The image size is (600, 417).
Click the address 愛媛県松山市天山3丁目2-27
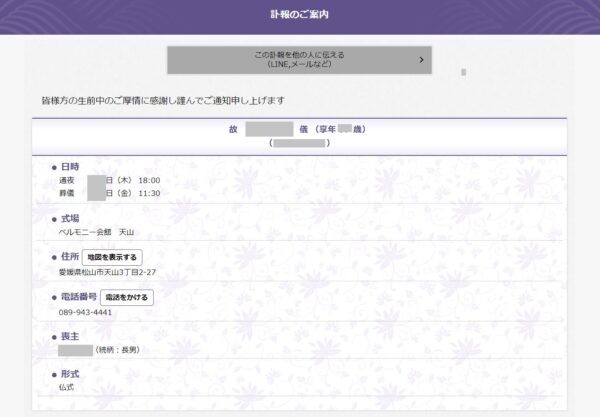pyautogui.click(x=107, y=271)
